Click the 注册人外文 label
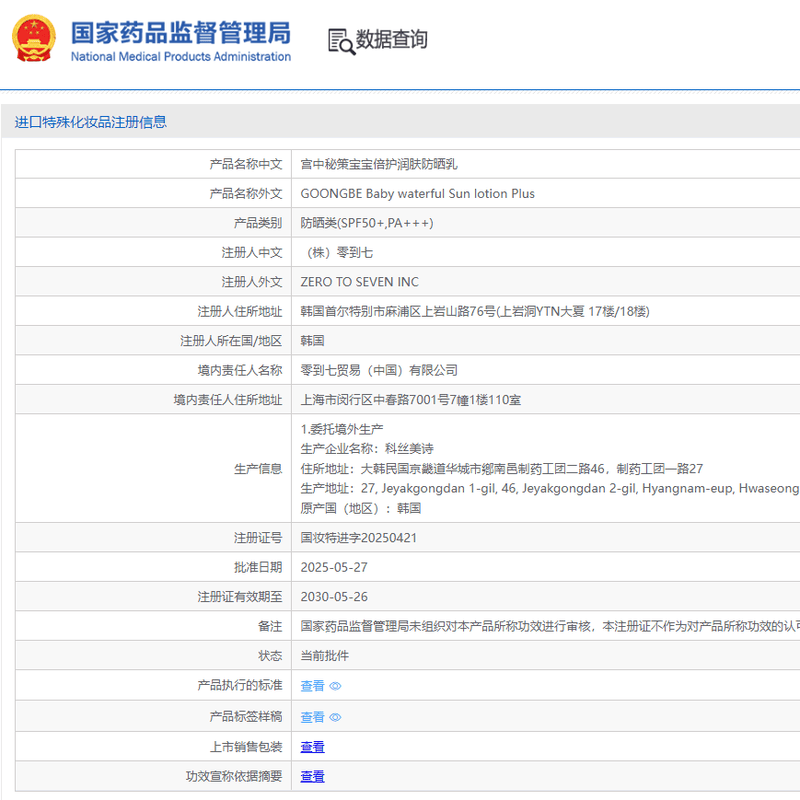Image resolution: width=800 pixels, height=800 pixels. click(252, 282)
